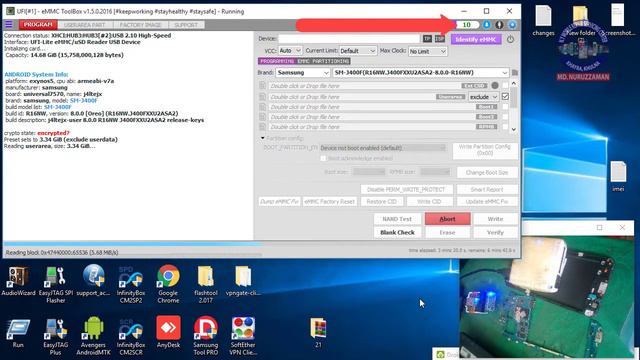
Task: Switch to the USERAREA PART tab
Action: (85, 25)
